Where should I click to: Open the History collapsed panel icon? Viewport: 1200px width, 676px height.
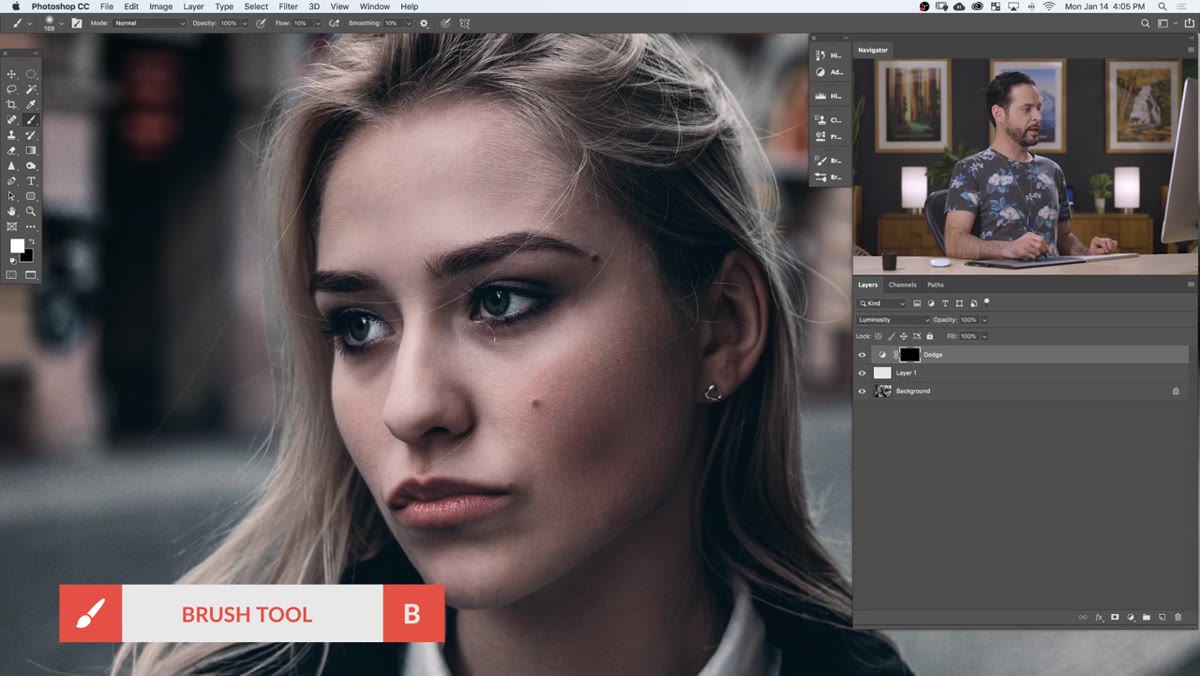[x=821, y=55]
